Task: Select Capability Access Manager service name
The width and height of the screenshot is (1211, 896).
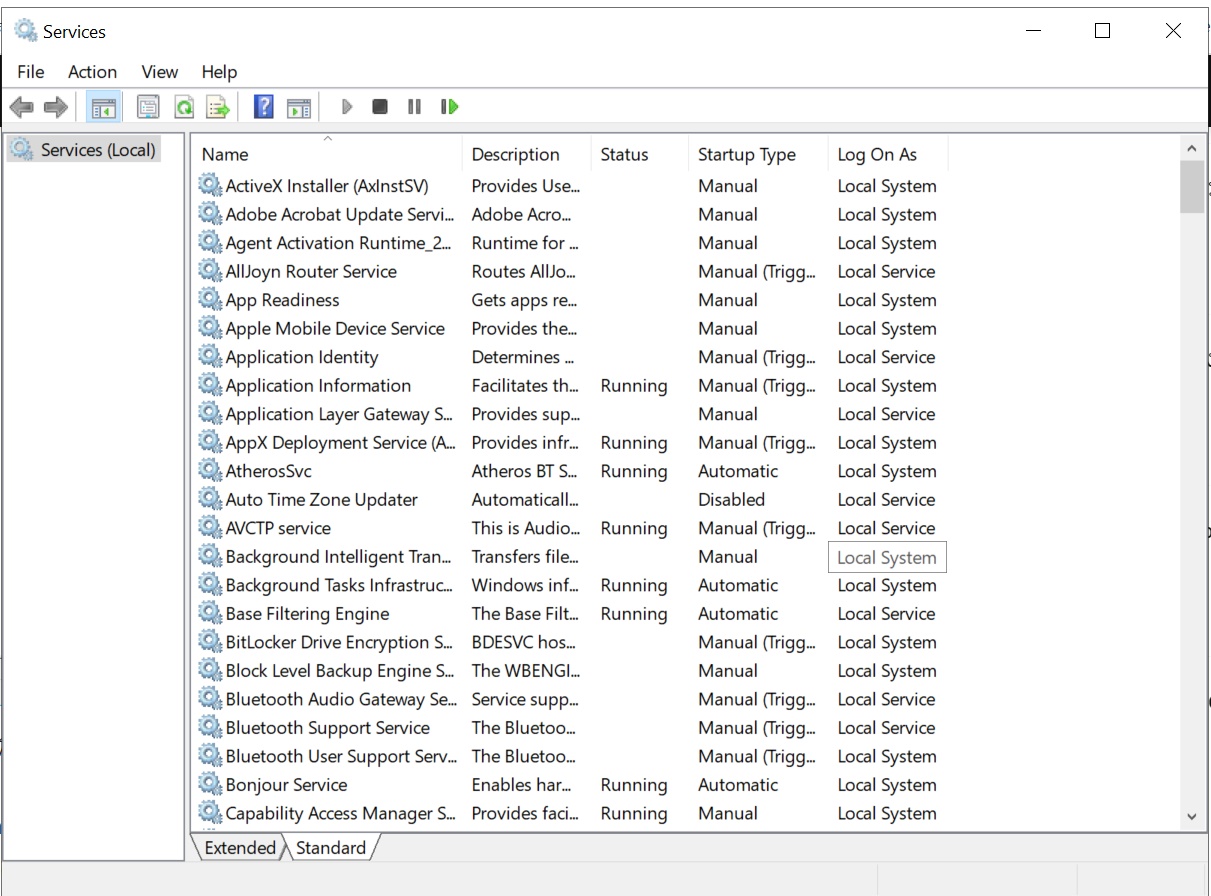Action: point(341,813)
